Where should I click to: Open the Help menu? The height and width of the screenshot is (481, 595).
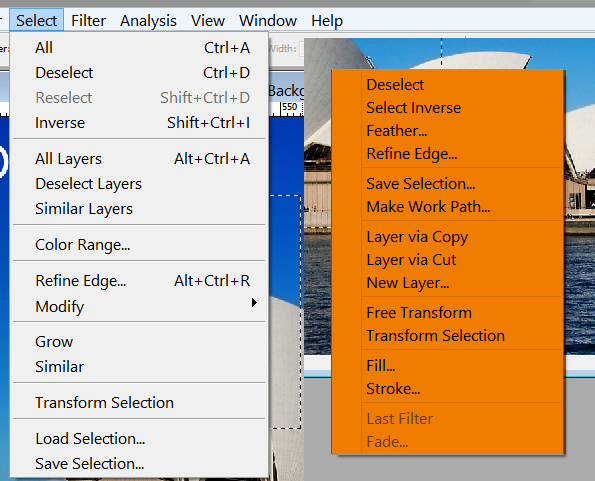[327, 20]
